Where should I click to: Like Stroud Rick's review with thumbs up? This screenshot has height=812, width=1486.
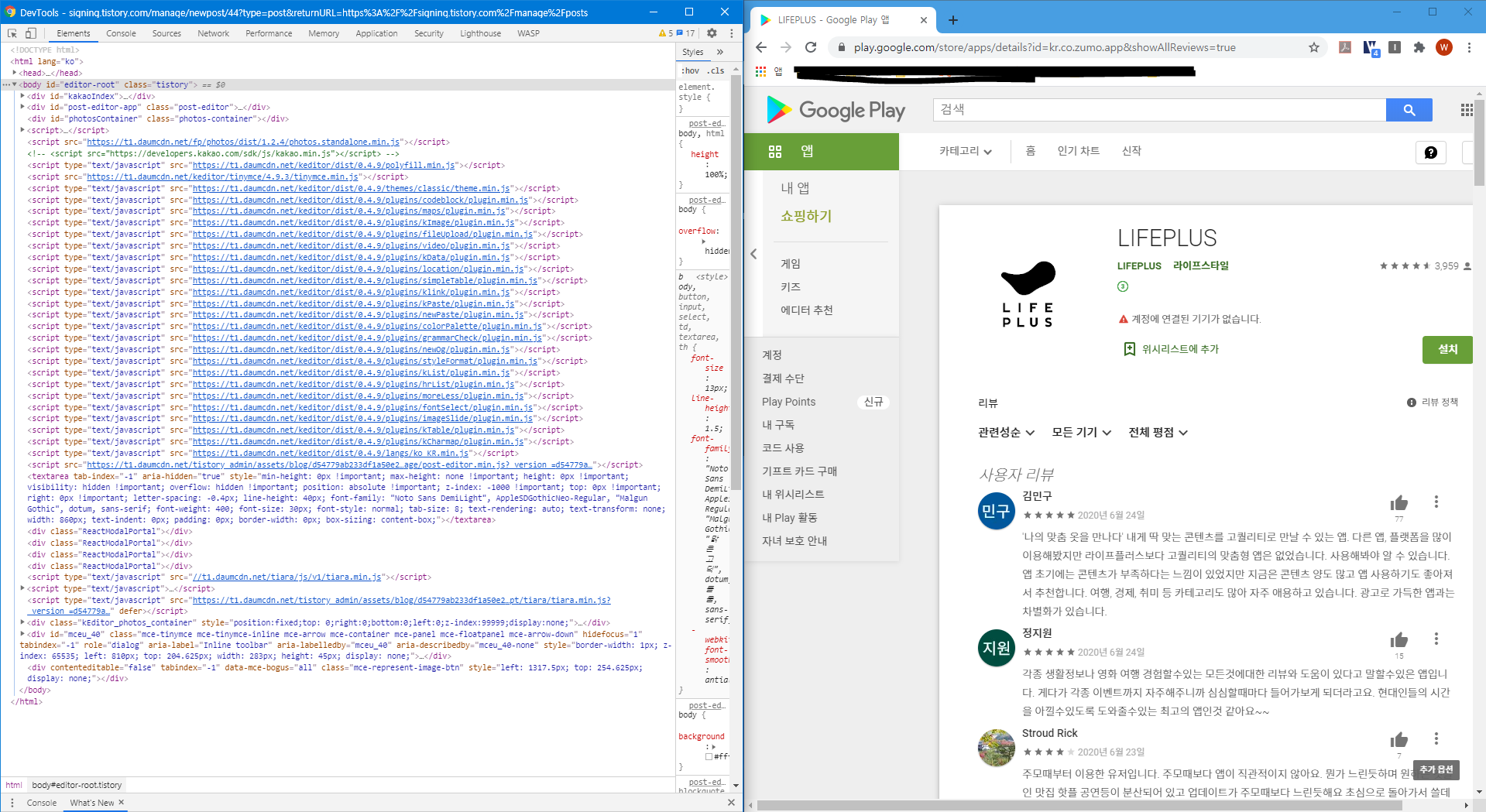(x=1399, y=740)
